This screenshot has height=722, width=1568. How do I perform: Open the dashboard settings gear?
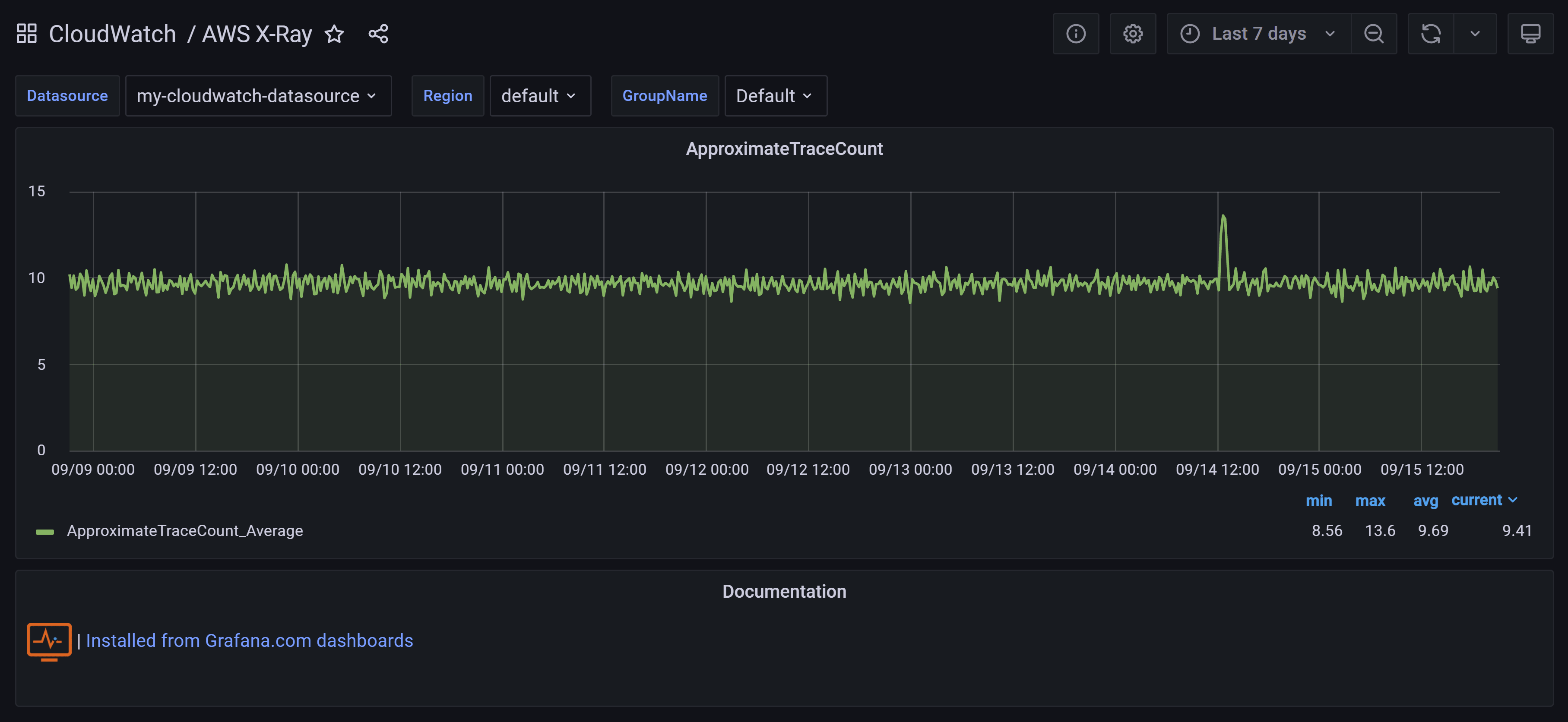pos(1132,34)
